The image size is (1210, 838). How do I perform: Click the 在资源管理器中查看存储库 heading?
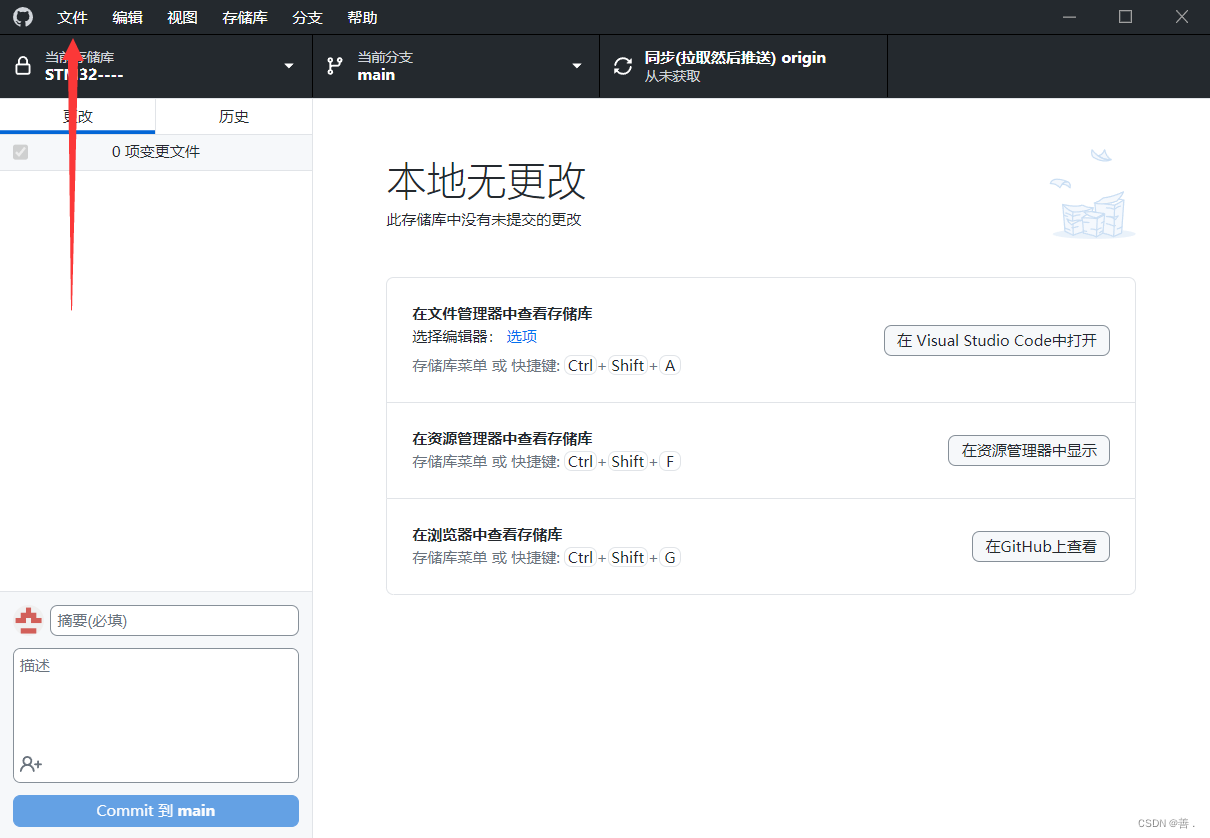pyautogui.click(x=502, y=438)
